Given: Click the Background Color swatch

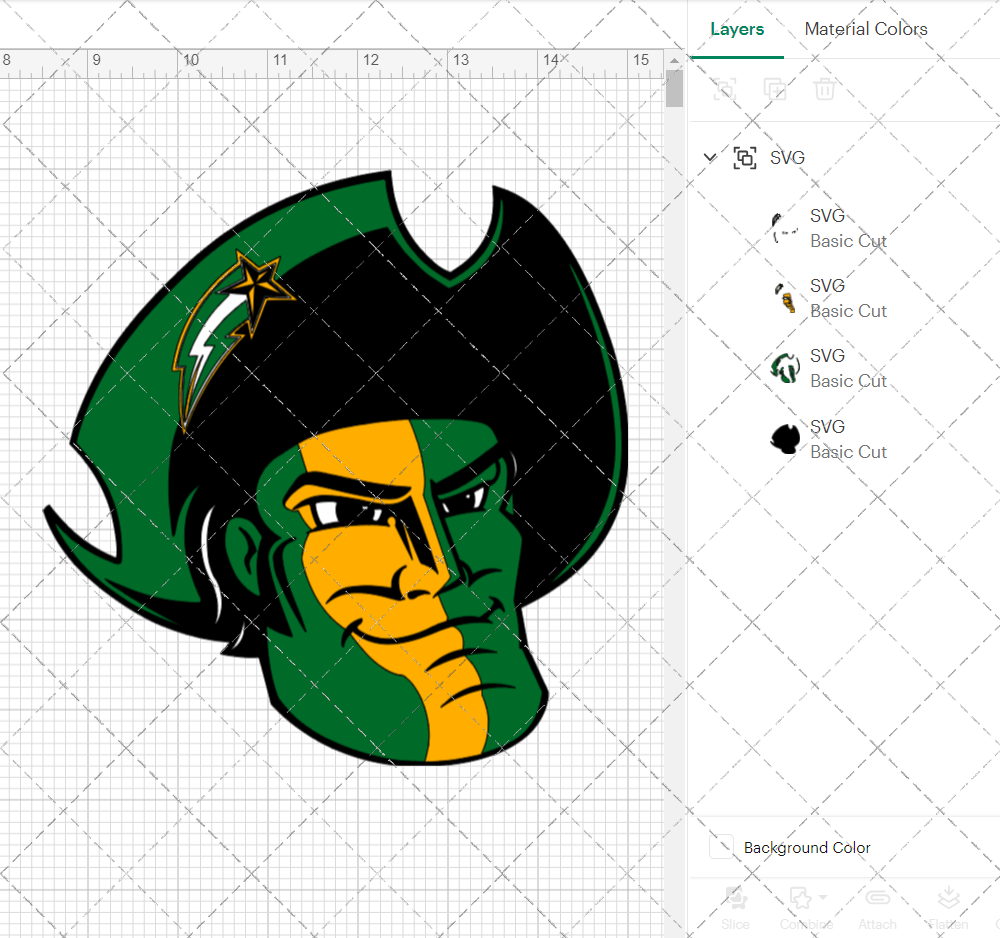Looking at the screenshot, I should pos(721,847).
